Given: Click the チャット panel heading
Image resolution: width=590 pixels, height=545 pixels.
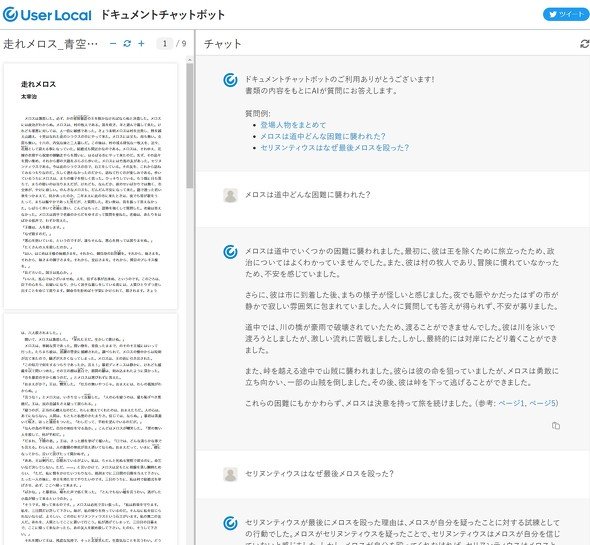Looking at the screenshot, I should (222, 44).
